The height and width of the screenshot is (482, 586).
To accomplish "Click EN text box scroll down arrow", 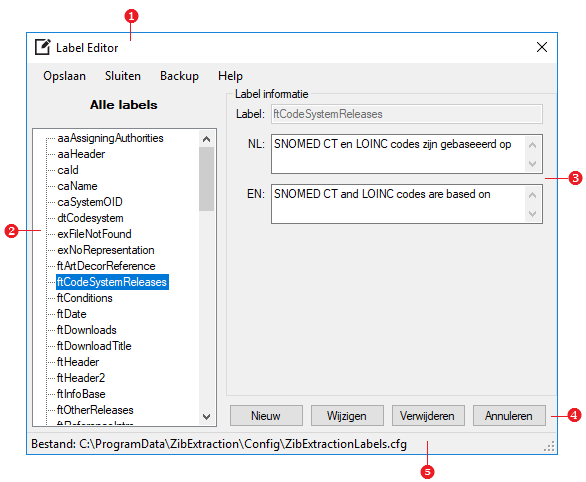I will click(533, 214).
